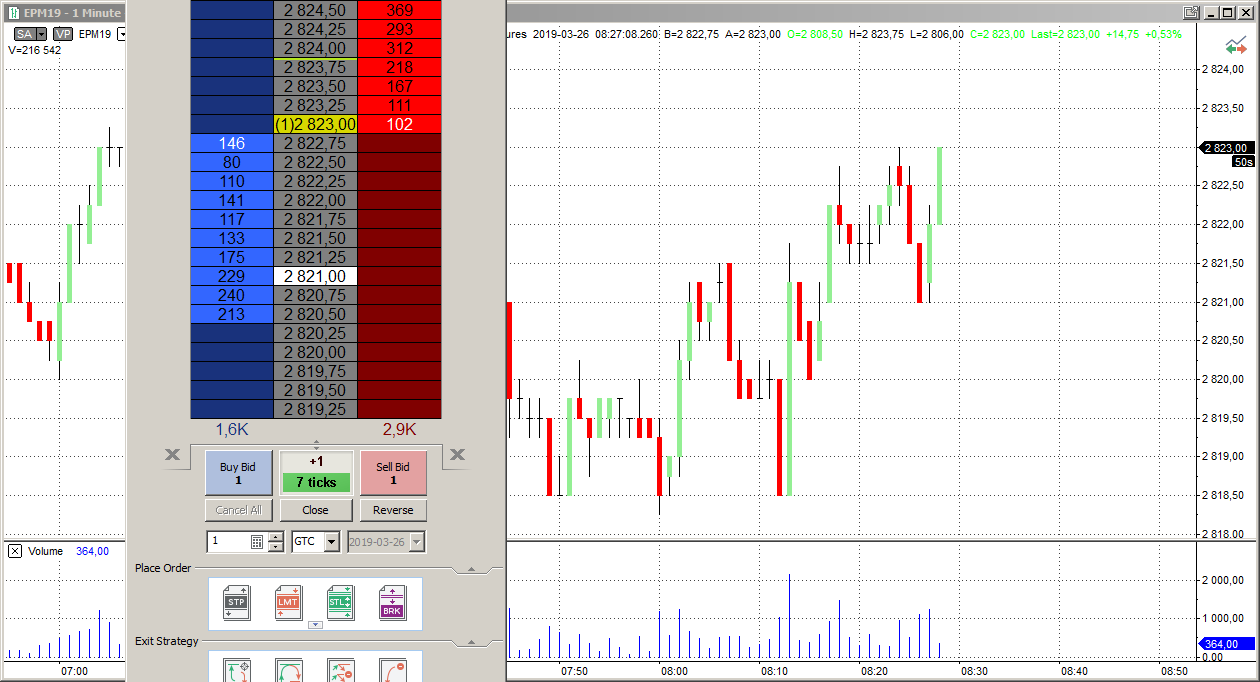Click the total ask volume 2,9K

[x=400, y=430]
